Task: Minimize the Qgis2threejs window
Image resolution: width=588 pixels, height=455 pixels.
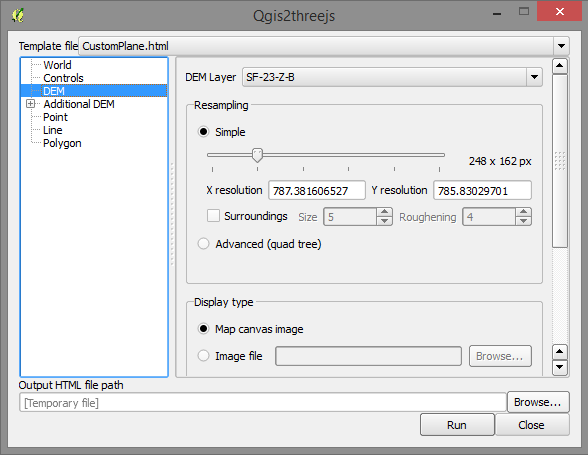Action: click(497, 13)
